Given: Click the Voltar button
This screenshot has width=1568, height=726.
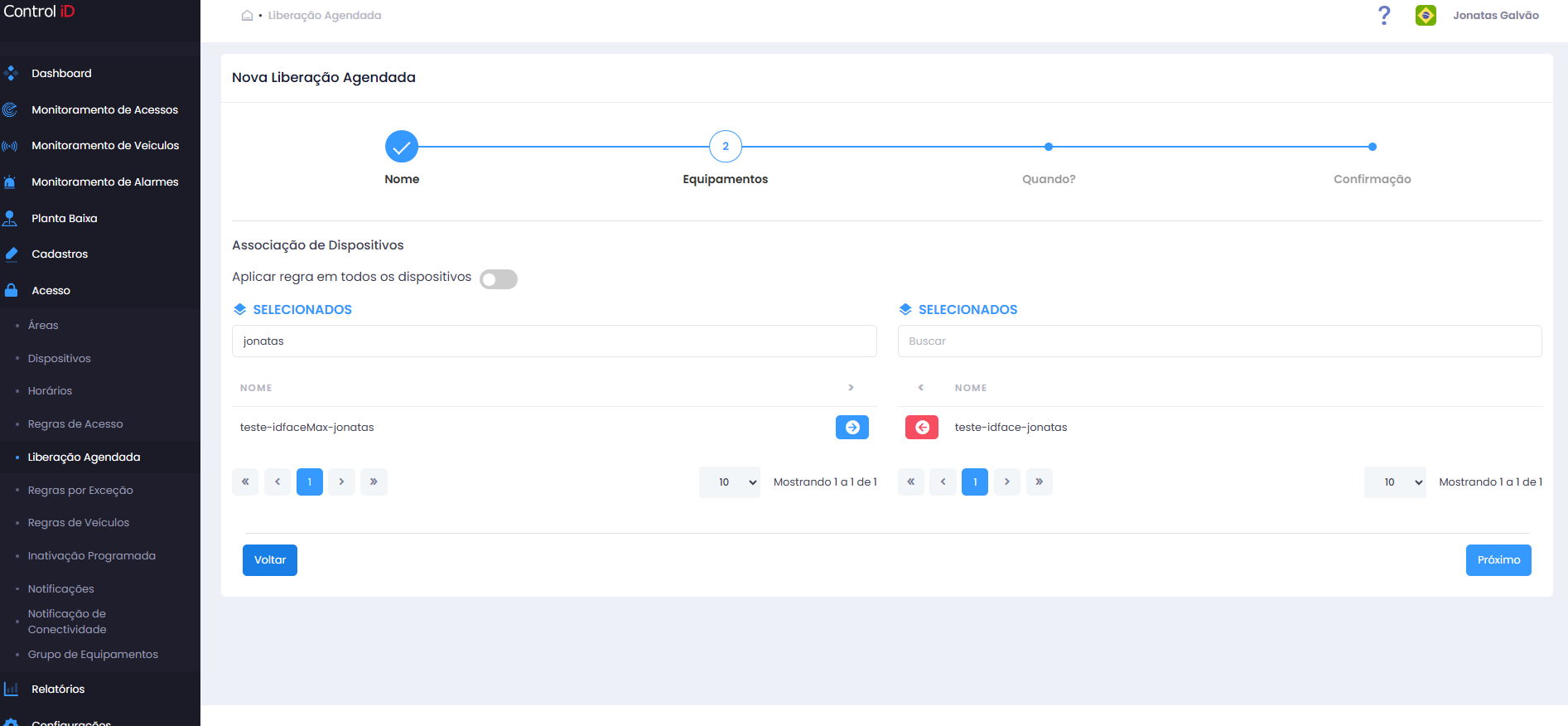Looking at the screenshot, I should click(270, 560).
